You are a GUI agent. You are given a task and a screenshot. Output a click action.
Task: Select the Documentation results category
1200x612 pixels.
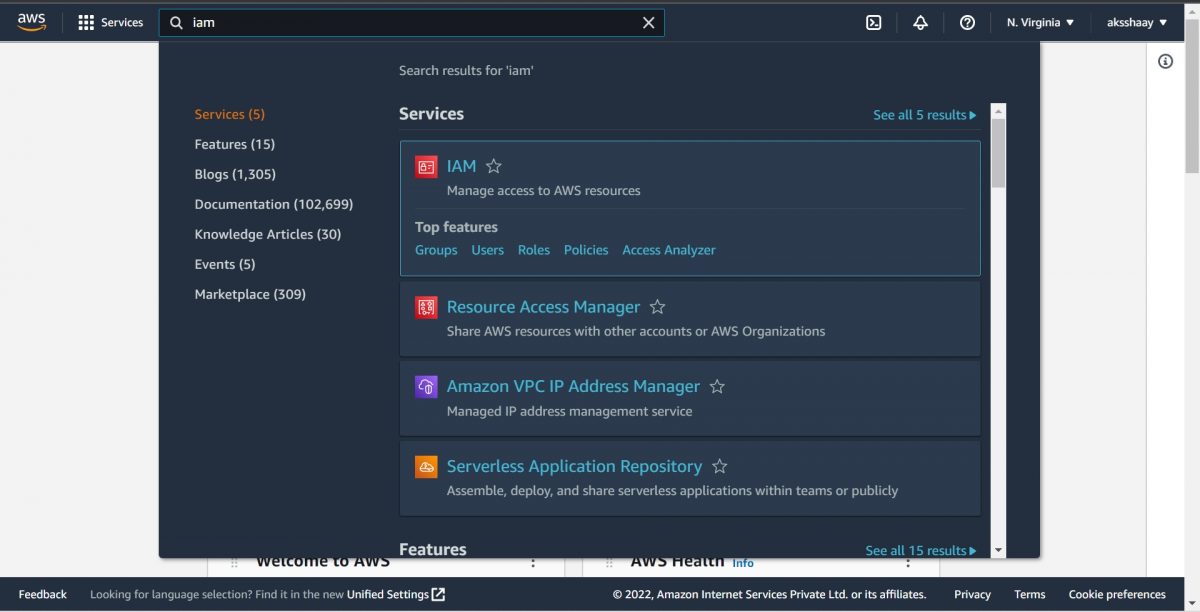273,203
